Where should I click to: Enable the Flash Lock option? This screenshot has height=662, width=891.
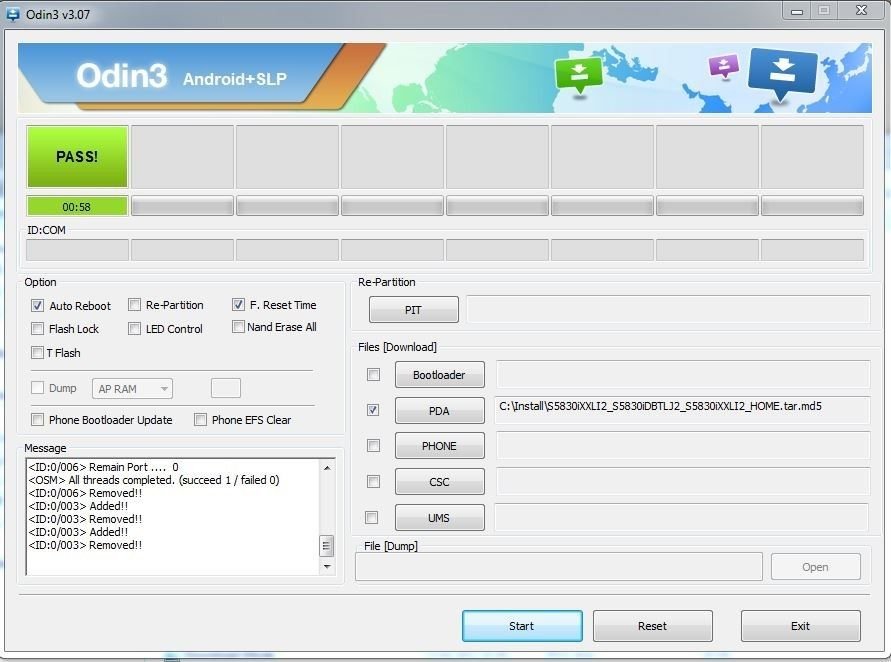(38, 328)
